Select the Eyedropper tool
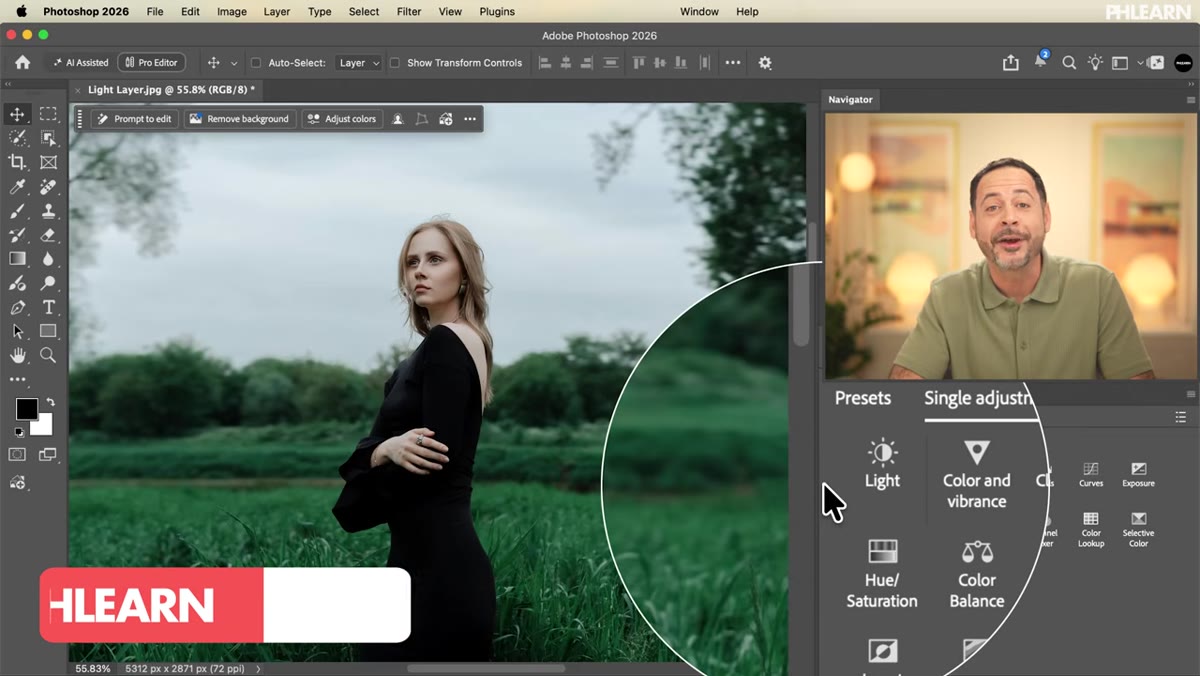 tap(17, 187)
